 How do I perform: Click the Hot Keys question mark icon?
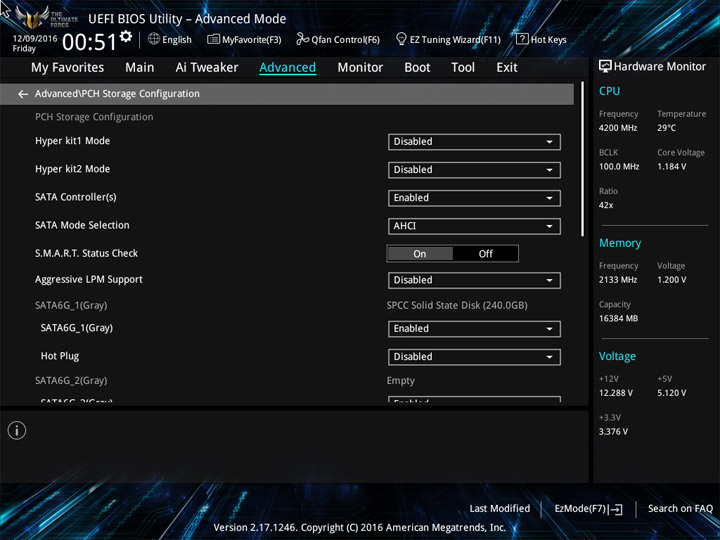click(522, 39)
